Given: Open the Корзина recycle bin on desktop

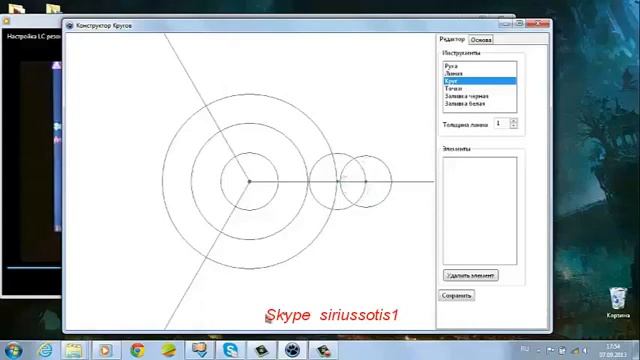Looking at the screenshot, I should click(x=618, y=303).
